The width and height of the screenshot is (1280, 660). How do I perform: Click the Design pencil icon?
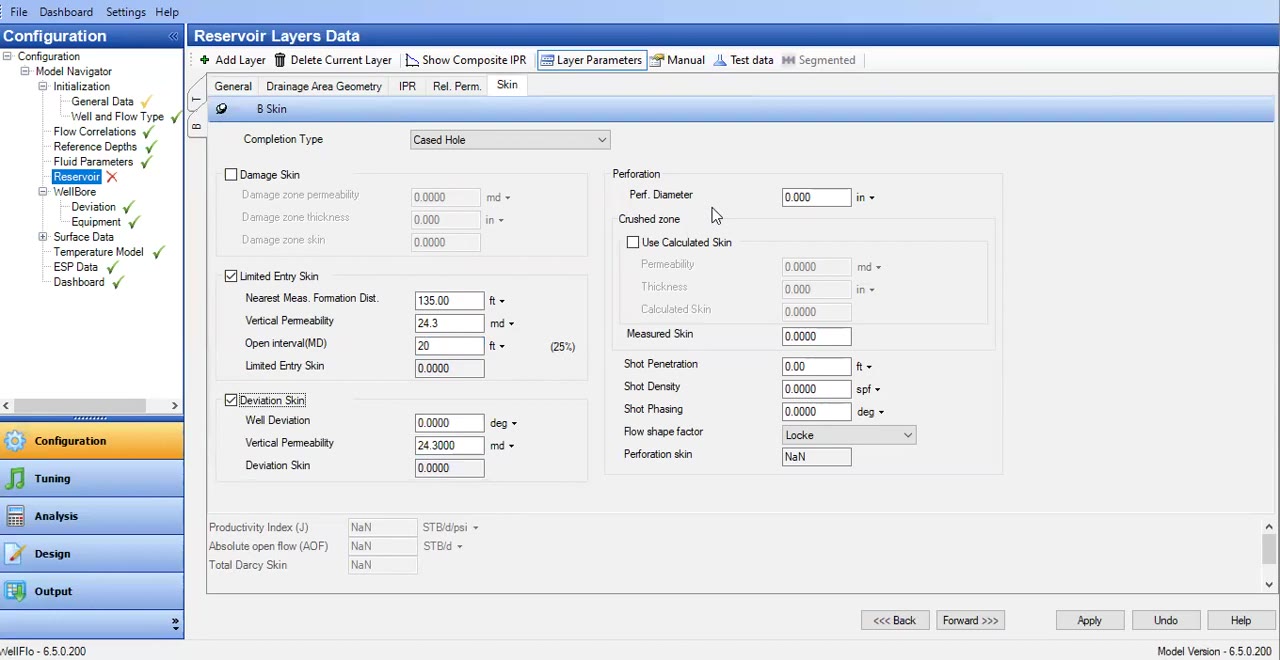[17, 553]
